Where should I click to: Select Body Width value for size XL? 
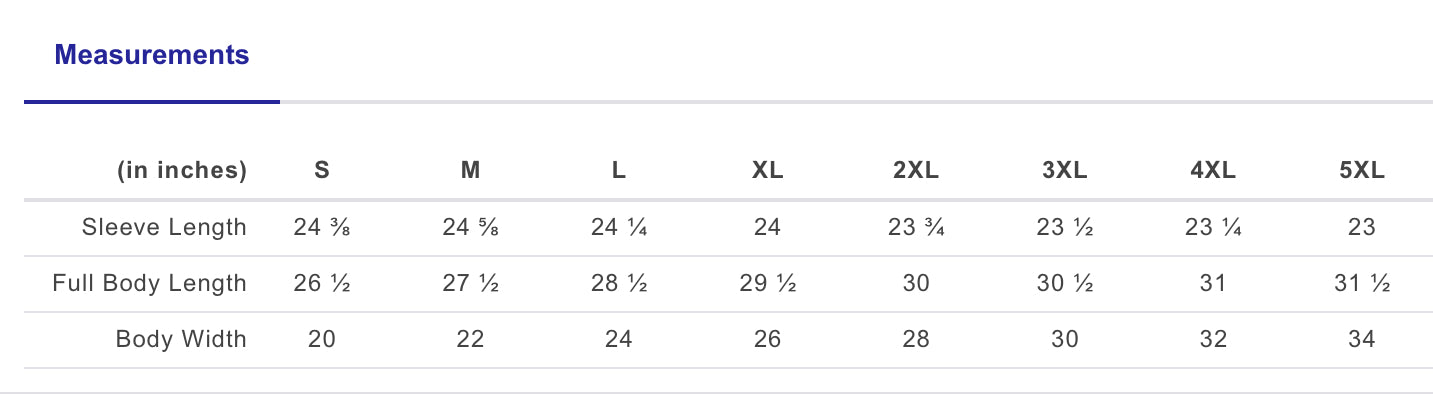[x=767, y=339]
